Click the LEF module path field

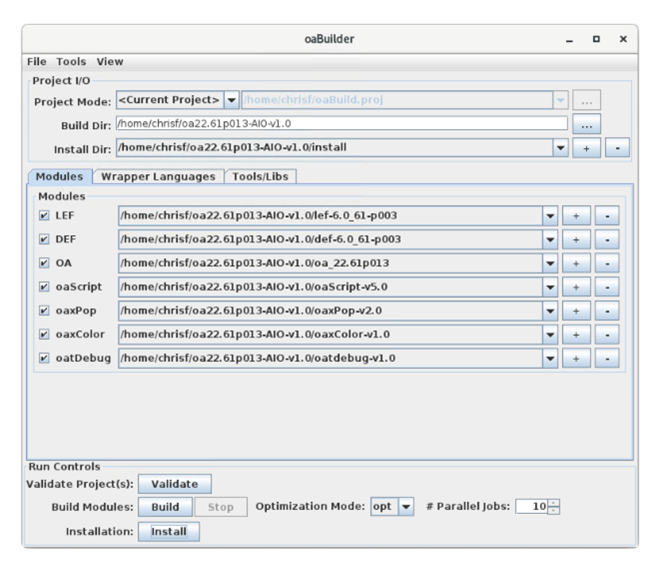[x=330, y=216]
